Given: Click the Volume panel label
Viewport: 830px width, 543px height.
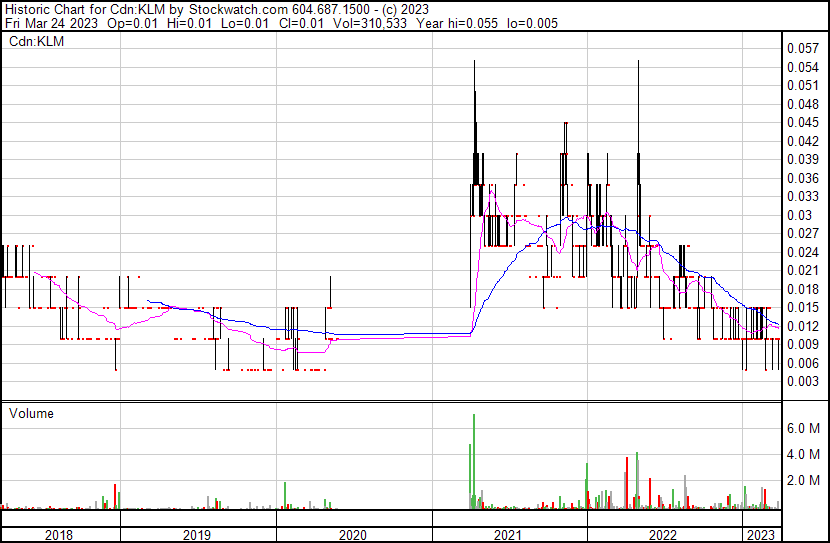Looking at the screenshot, I should click(x=31, y=413).
